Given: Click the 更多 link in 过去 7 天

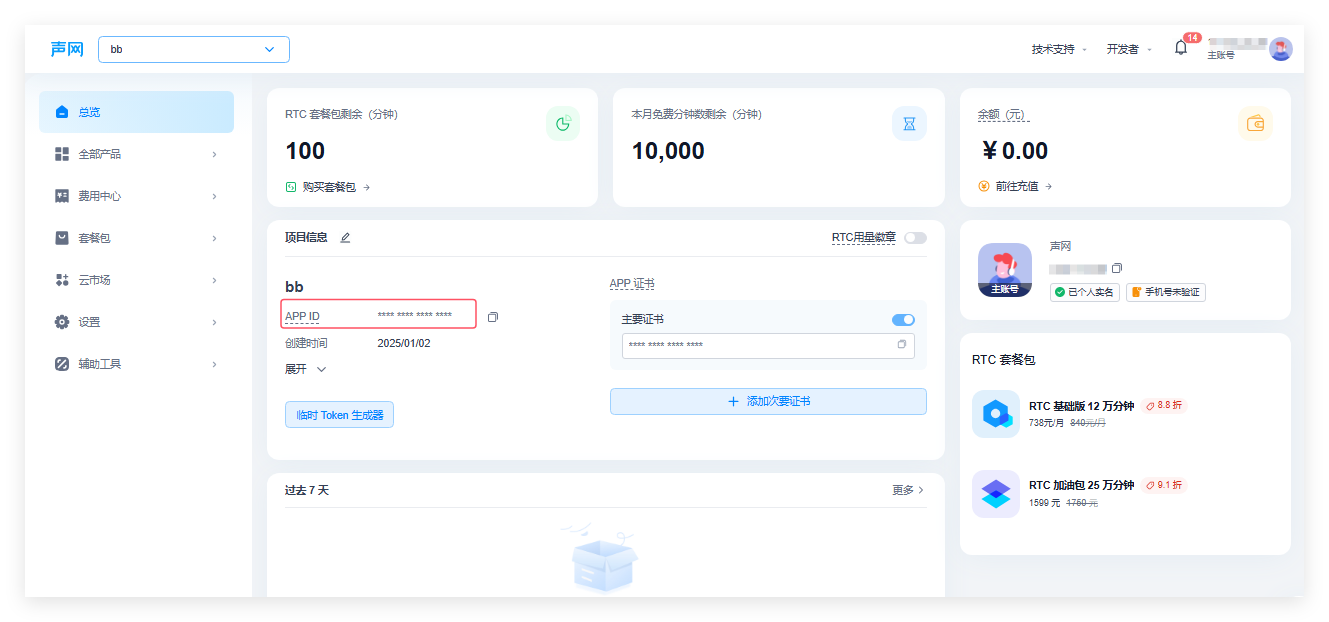Looking at the screenshot, I should pos(908,490).
